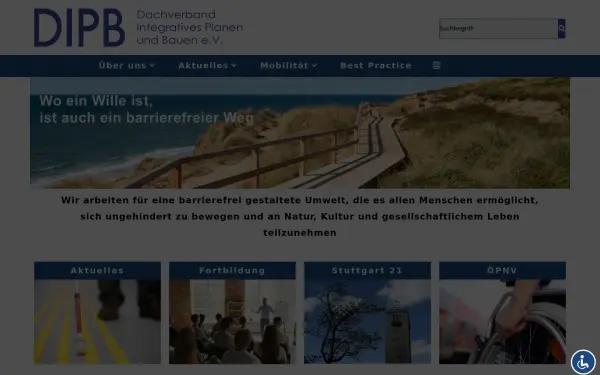Click the DIPB logo
The width and height of the screenshot is (600, 375).
[x=79, y=28]
